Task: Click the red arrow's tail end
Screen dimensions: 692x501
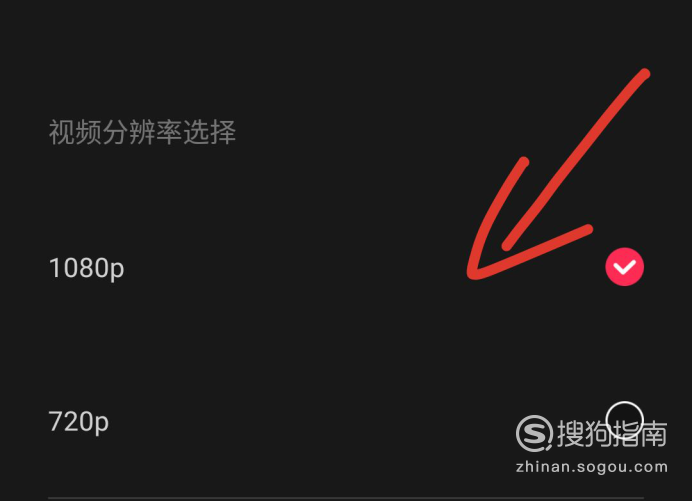Action: pyautogui.click(x=644, y=74)
